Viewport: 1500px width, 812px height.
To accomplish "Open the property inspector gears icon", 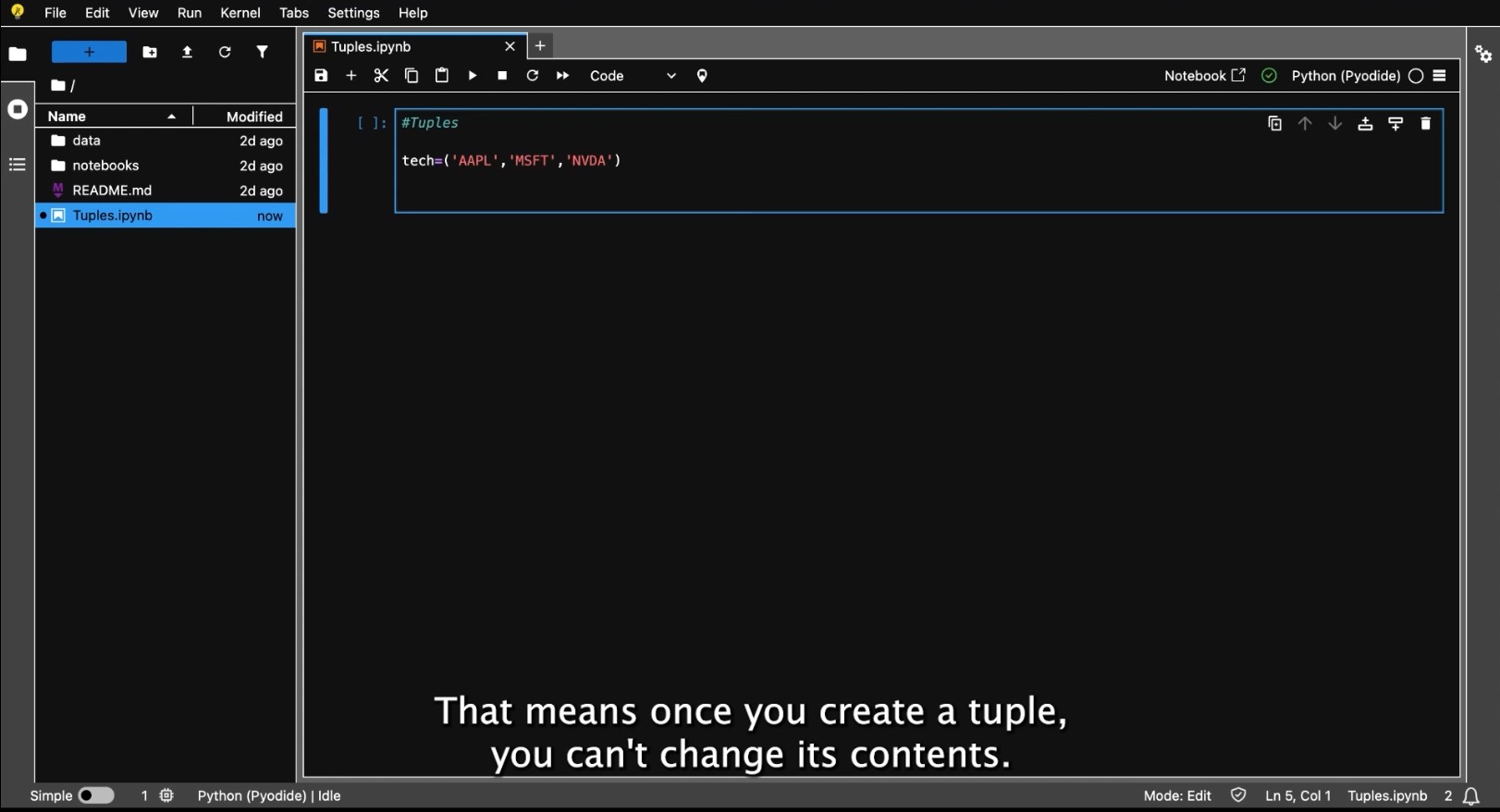I will click(1483, 55).
